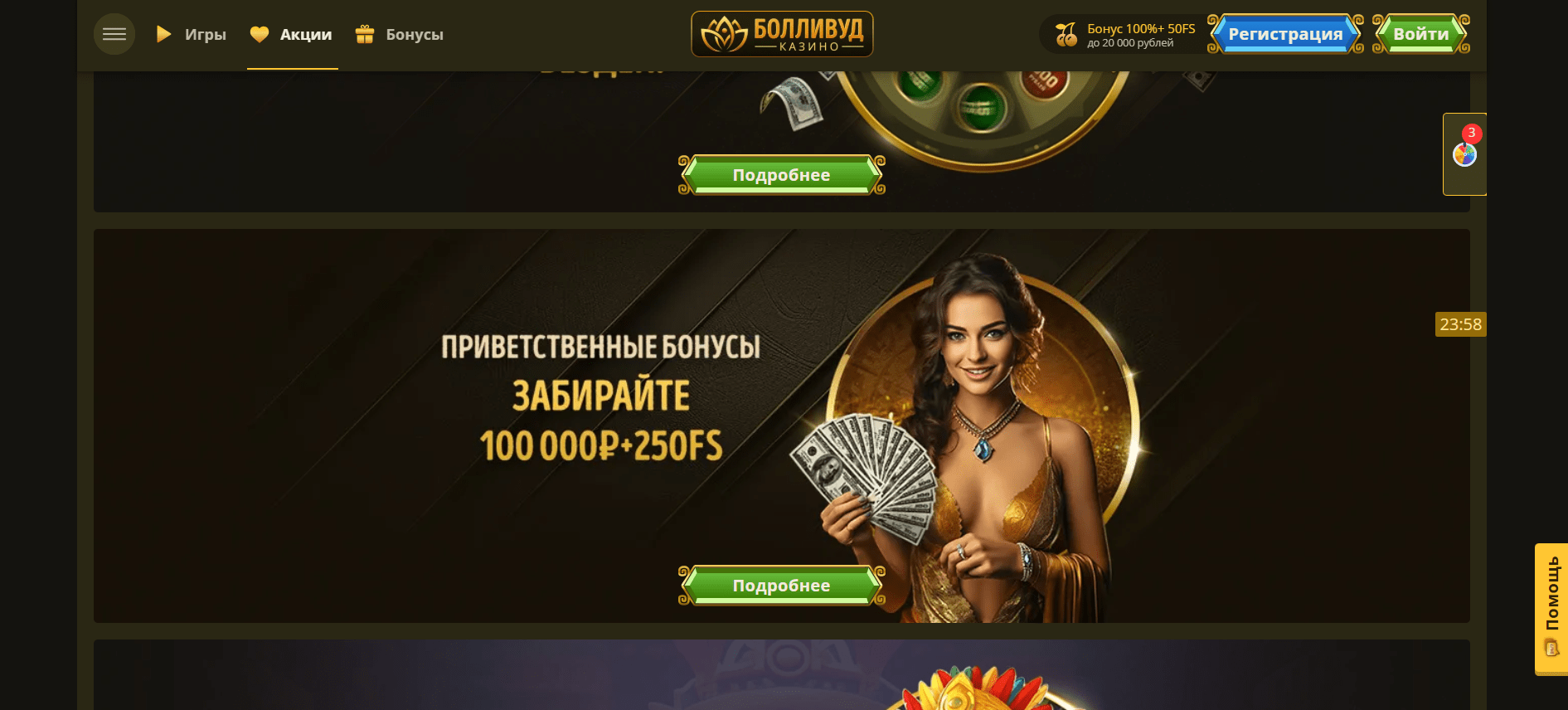Image resolution: width=1568 pixels, height=710 pixels.
Task: Click the red notification badge showing 3
Action: click(1472, 133)
